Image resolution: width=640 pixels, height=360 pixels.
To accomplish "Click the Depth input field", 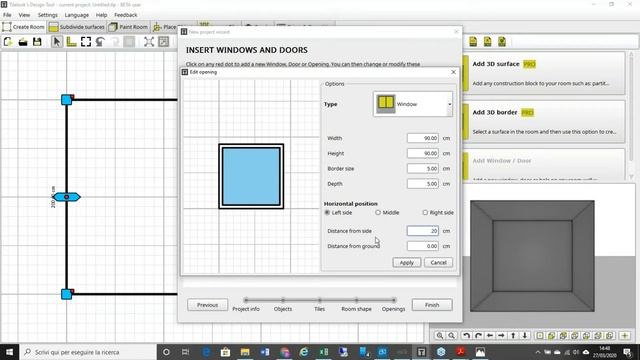I will [x=423, y=184].
